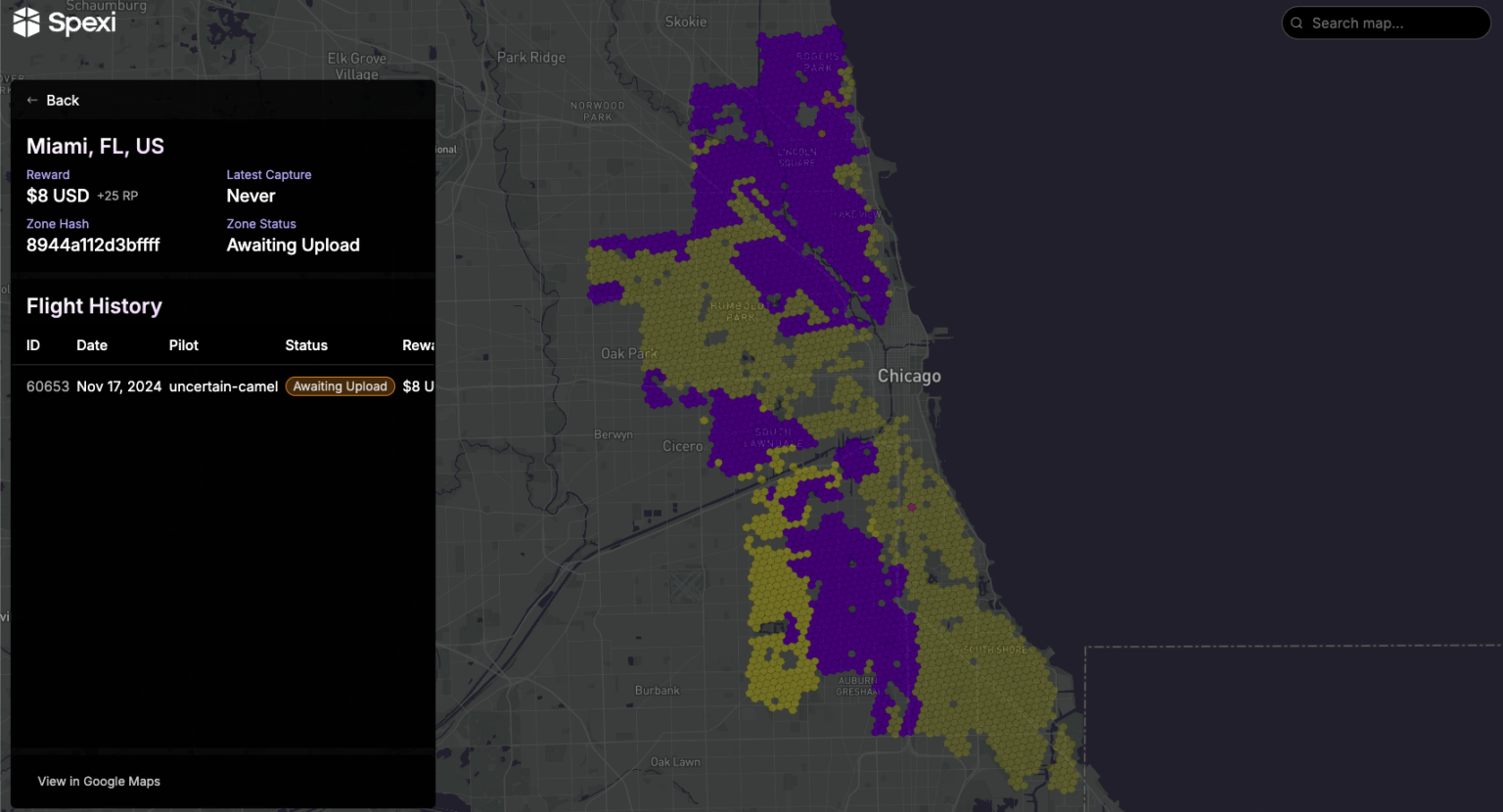Viewport: 1503px width, 812px height.
Task: Click the Latest Capture Never field
Action: click(250, 196)
